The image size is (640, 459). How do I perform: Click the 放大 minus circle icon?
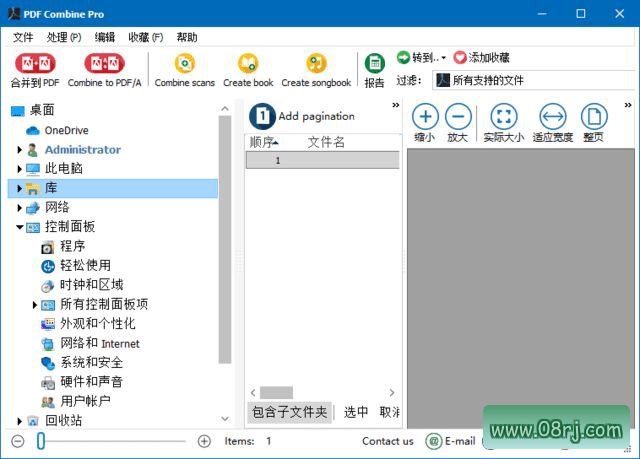point(458,117)
